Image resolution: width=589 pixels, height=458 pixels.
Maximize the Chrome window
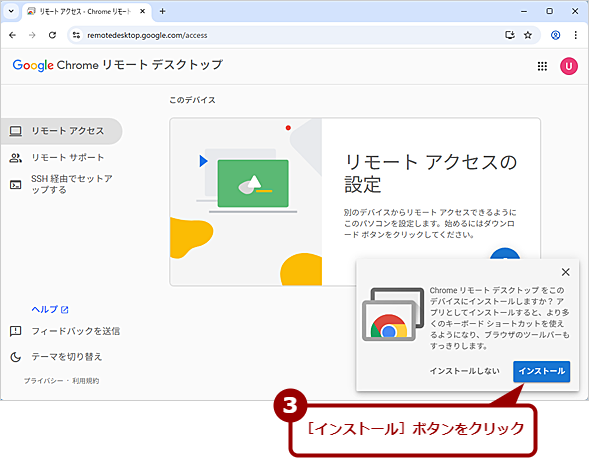(550, 11)
